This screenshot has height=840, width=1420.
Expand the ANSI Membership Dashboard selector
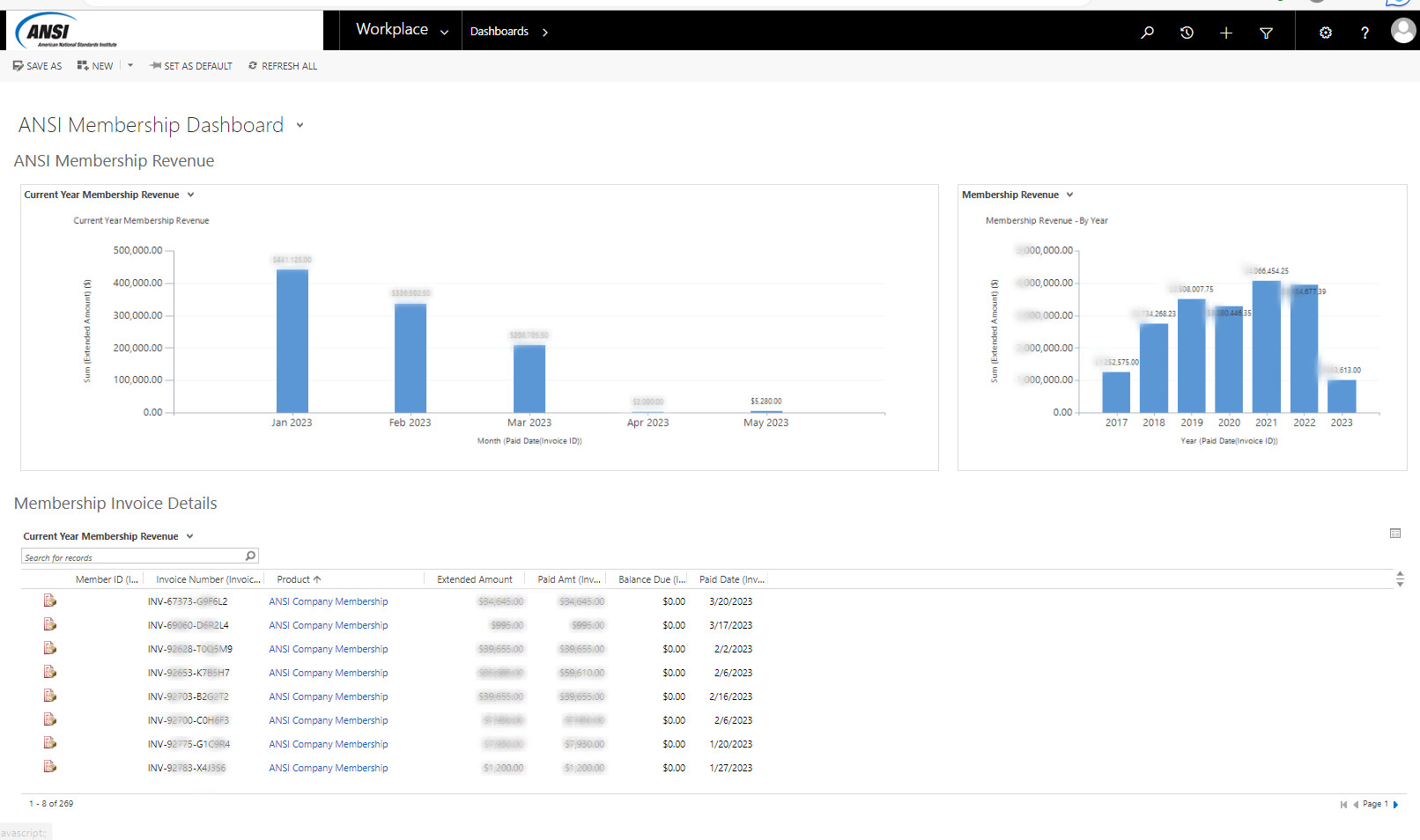[x=300, y=125]
